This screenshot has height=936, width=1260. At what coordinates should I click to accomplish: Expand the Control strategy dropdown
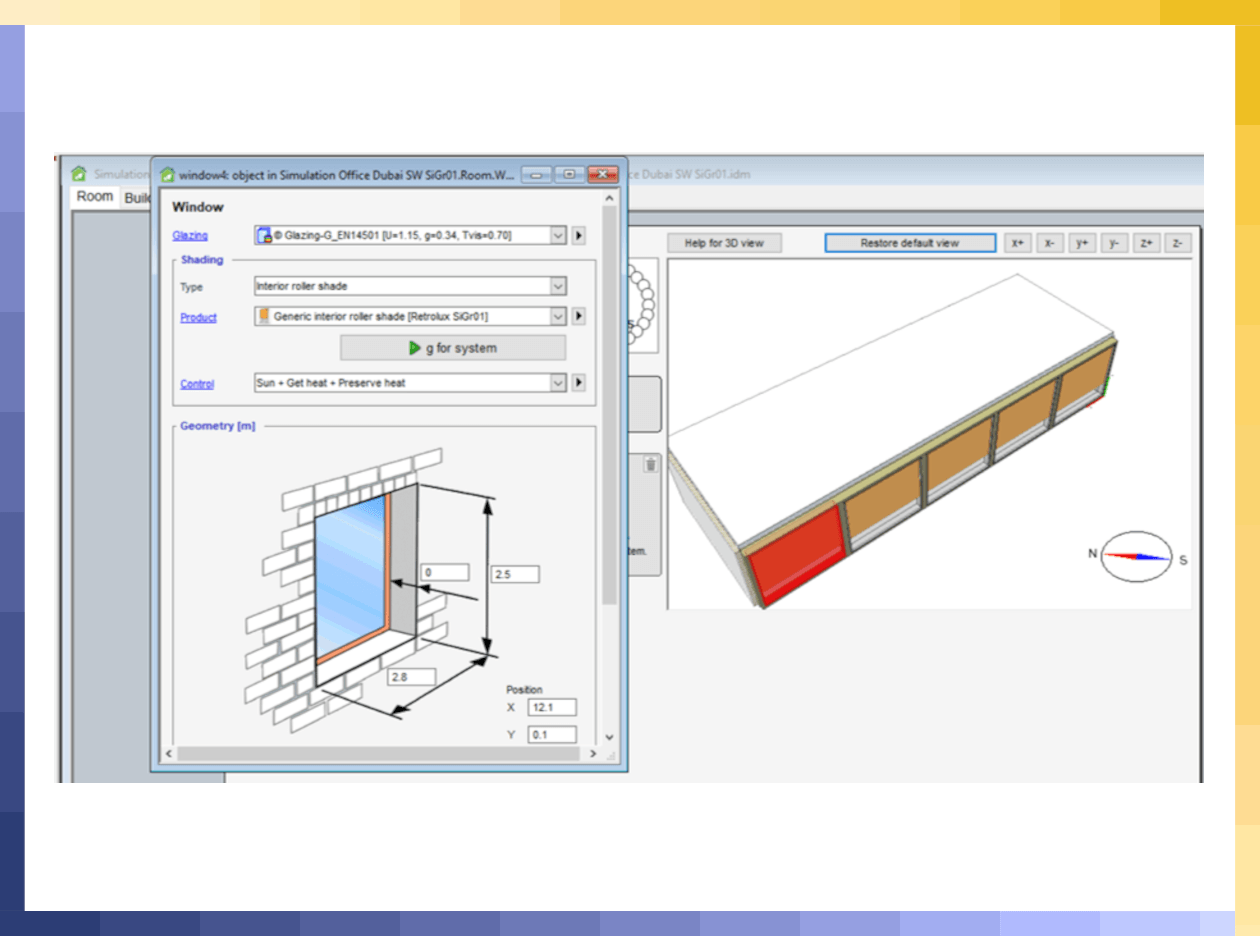pos(558,383)
